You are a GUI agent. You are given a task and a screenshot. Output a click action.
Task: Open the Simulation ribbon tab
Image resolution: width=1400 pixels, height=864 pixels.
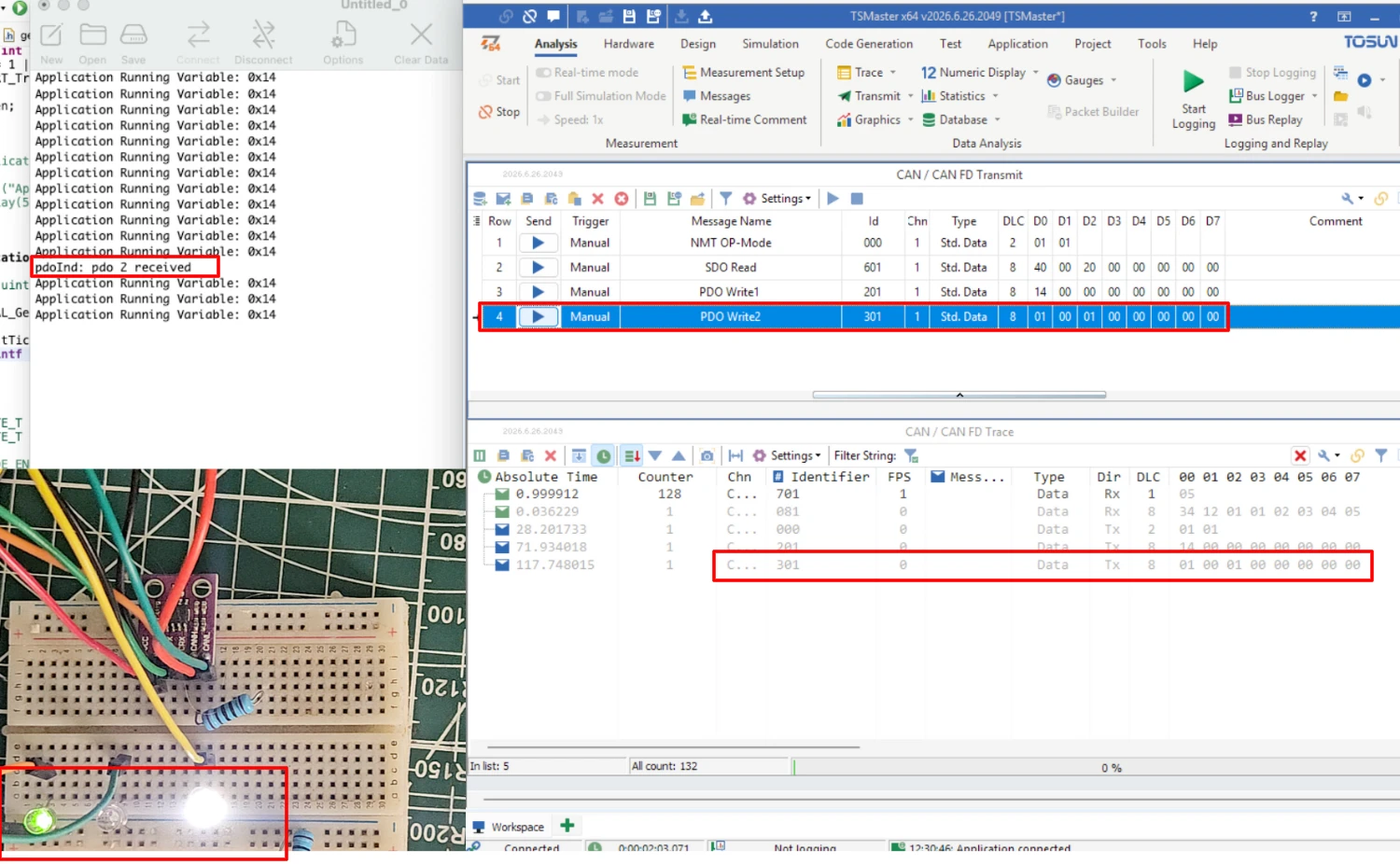point(770,44)
